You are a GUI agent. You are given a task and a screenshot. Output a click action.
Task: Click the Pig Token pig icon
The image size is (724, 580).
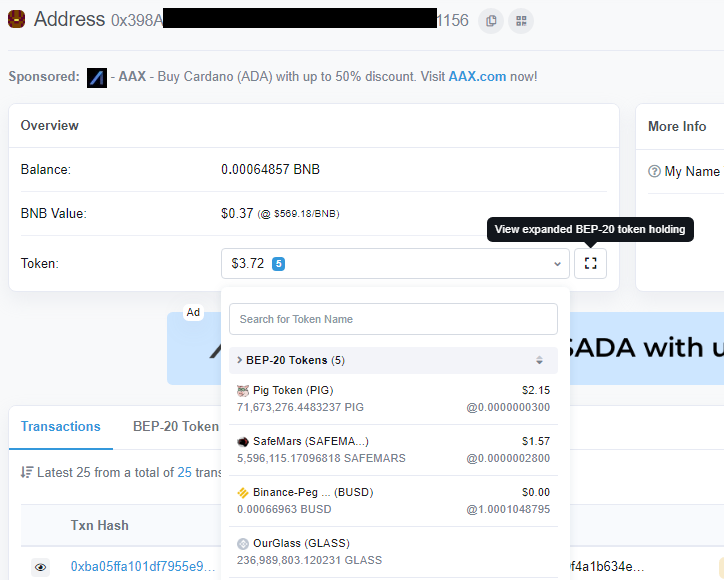point(243,391)
